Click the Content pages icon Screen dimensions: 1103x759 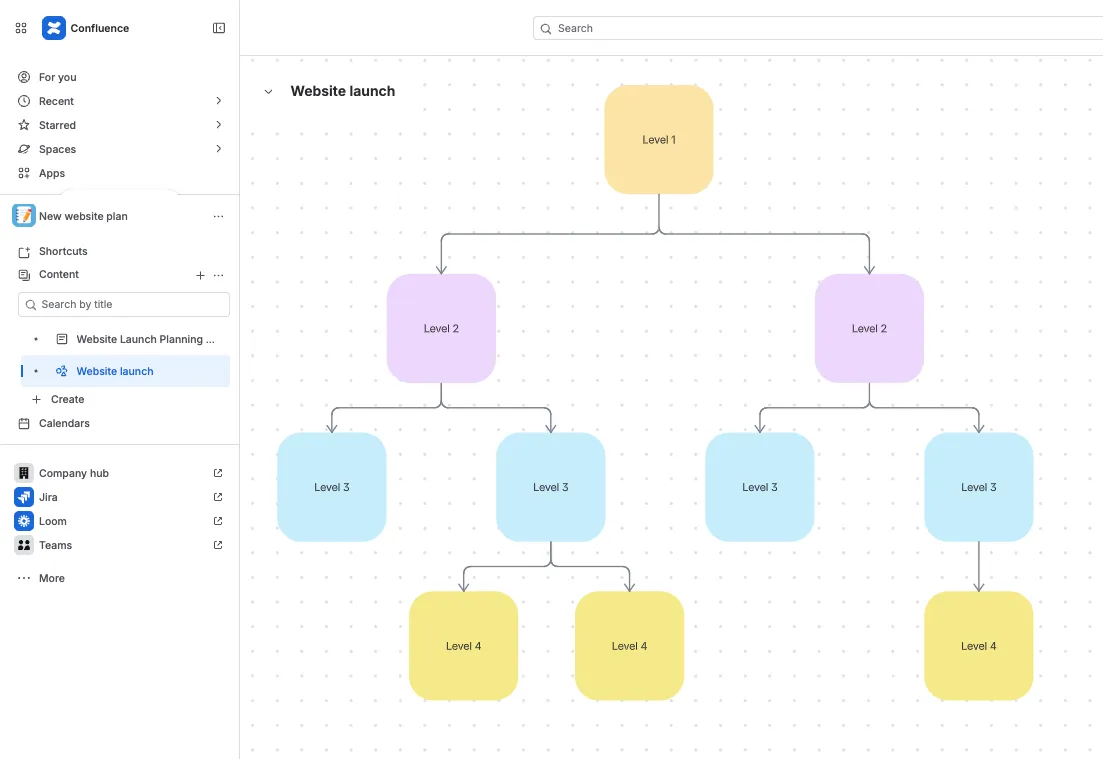24,275
